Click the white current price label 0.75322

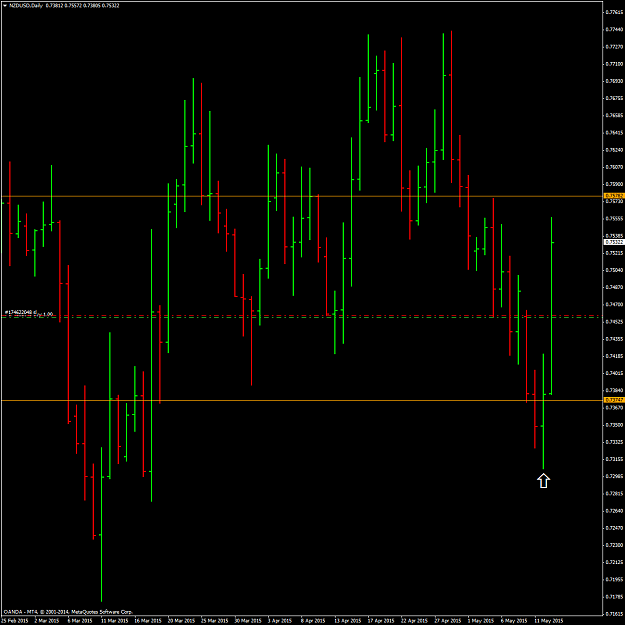614,242
